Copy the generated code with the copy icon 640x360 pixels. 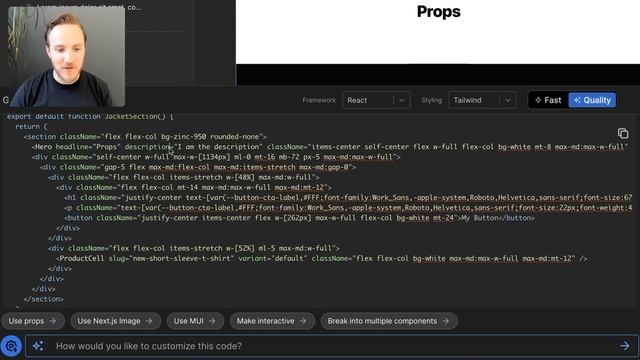click(622, 133)
